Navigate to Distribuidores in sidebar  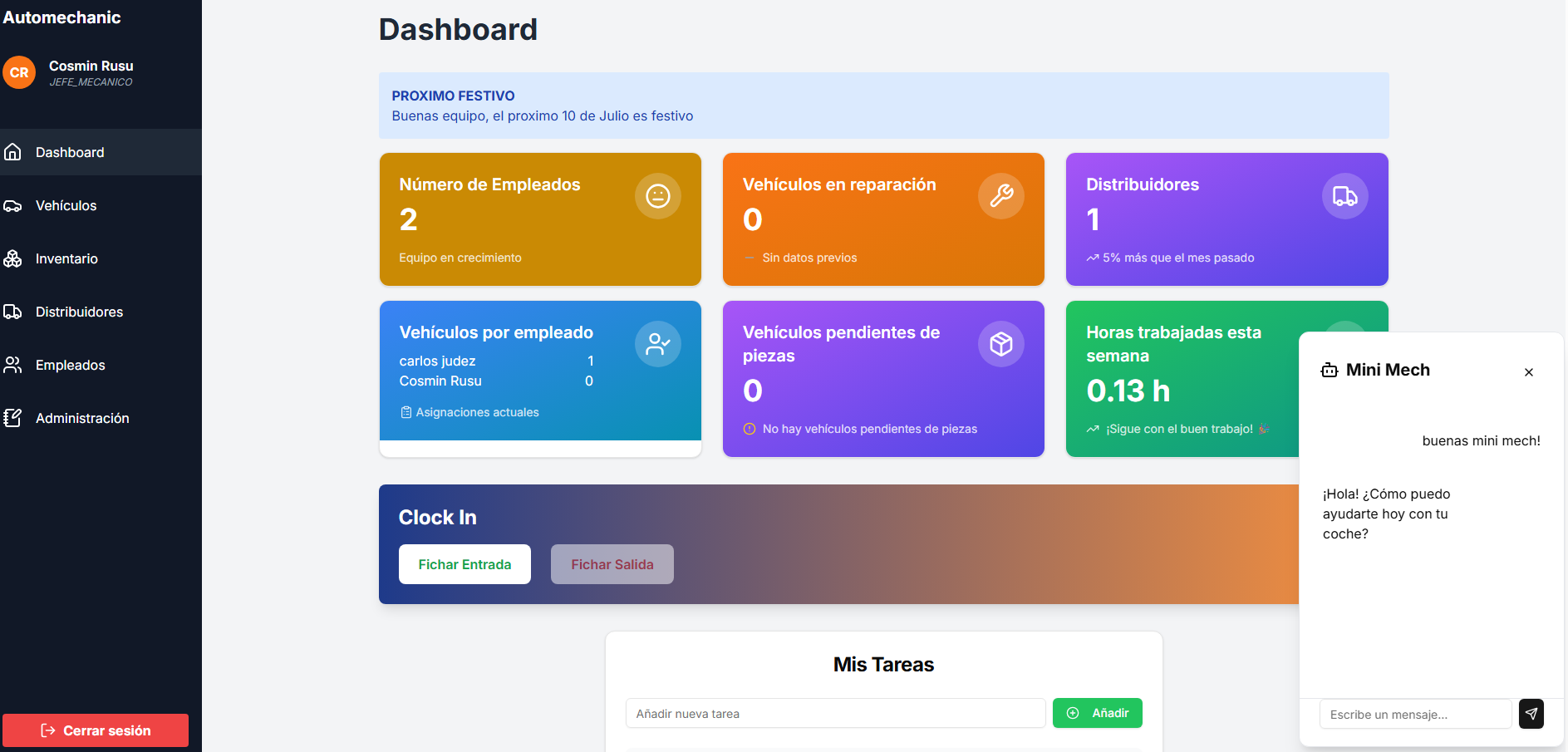tap(79, 312)
